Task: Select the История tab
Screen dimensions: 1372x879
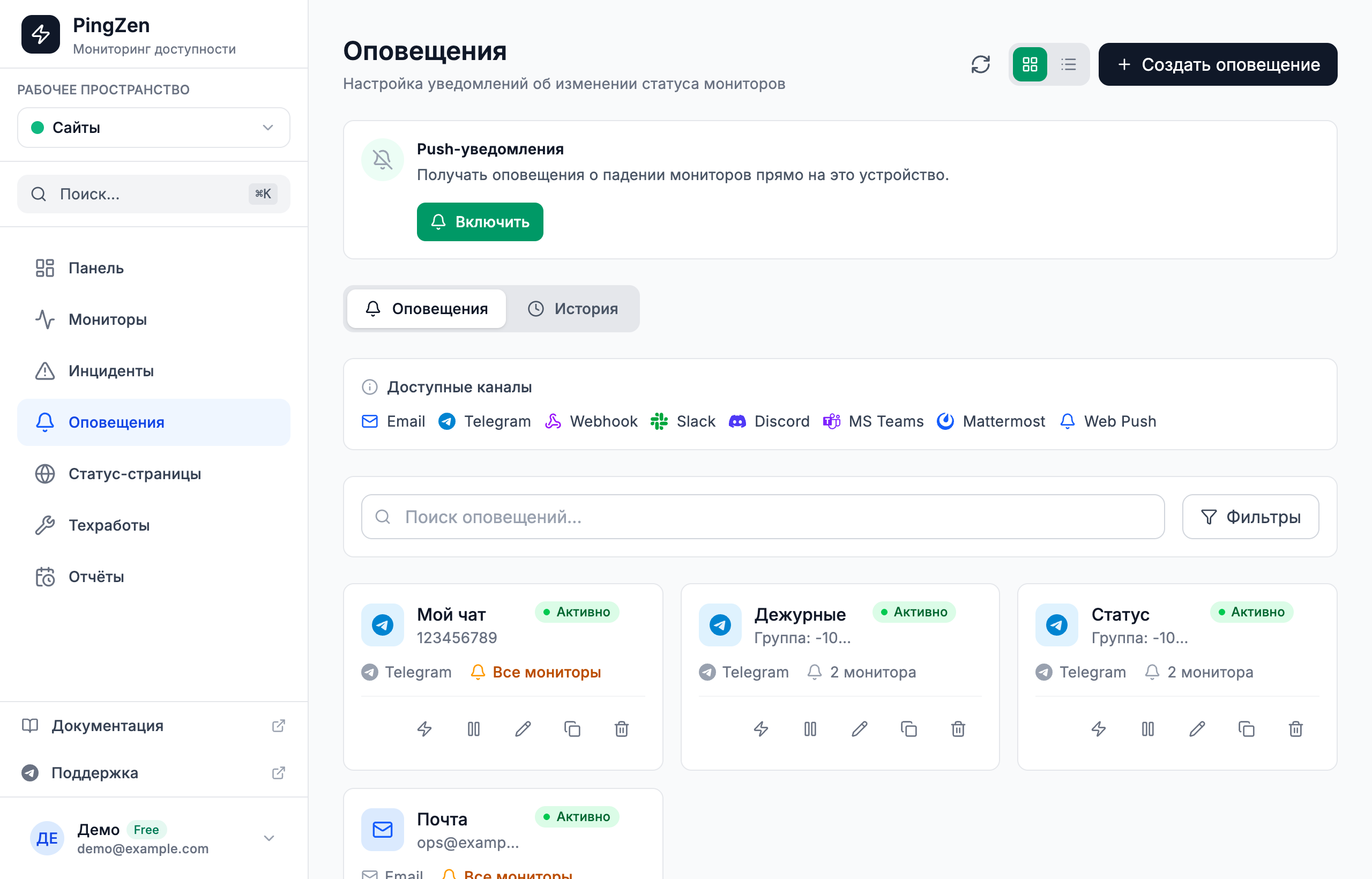Action: [x=572, y=309]
